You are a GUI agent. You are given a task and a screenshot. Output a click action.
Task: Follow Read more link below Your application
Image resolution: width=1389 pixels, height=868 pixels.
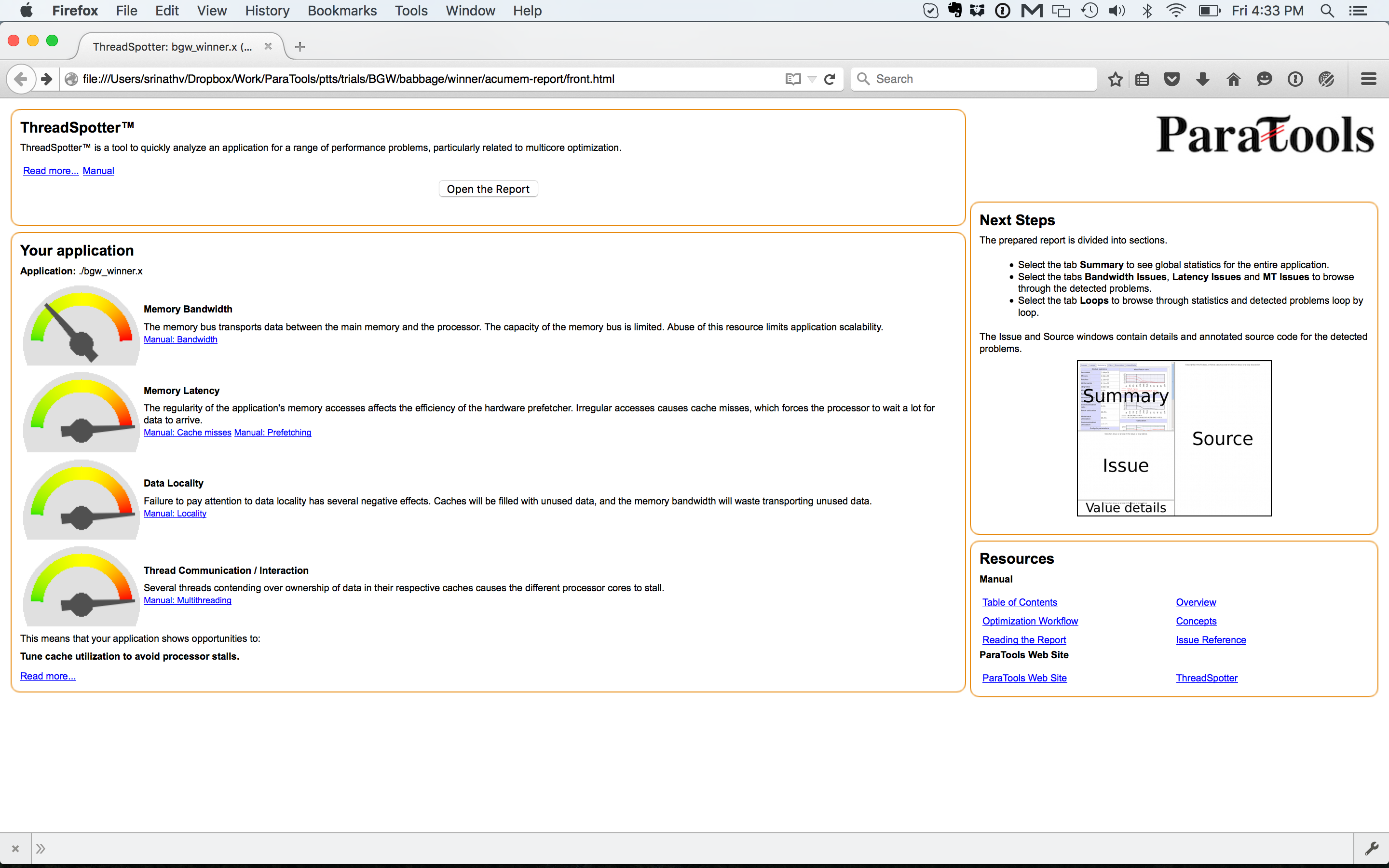(x=48, y=676)
